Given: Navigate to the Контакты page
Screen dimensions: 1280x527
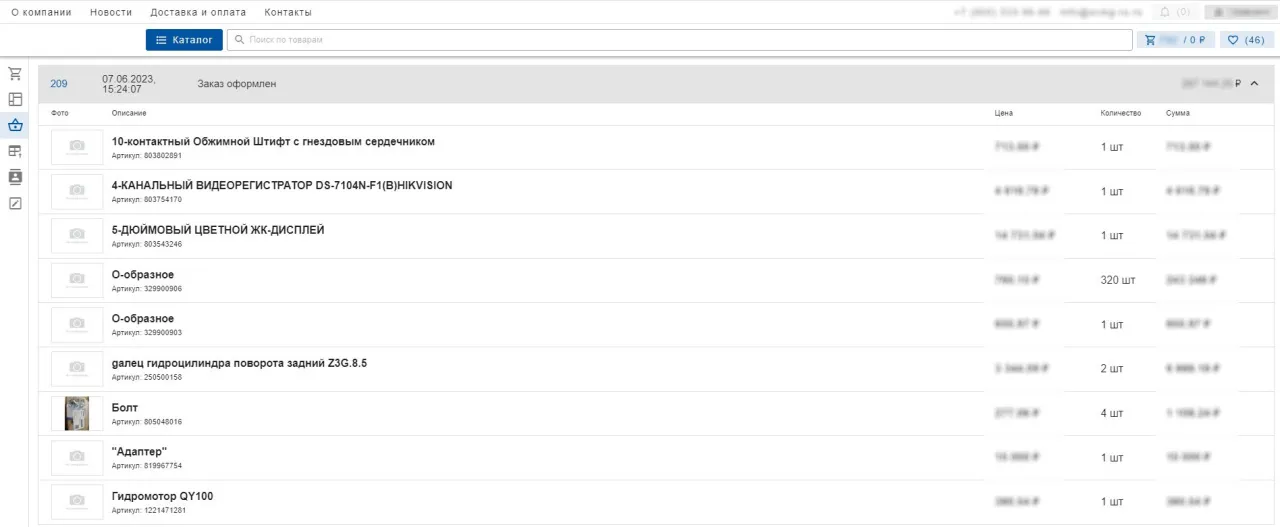Looking at the screenshot, I should tap(288, 12).
